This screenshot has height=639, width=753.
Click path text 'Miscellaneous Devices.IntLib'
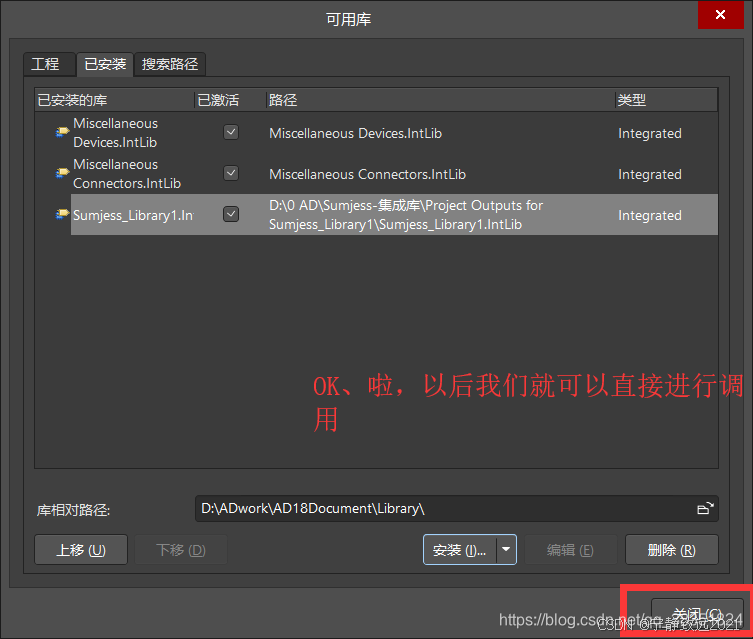355,133
